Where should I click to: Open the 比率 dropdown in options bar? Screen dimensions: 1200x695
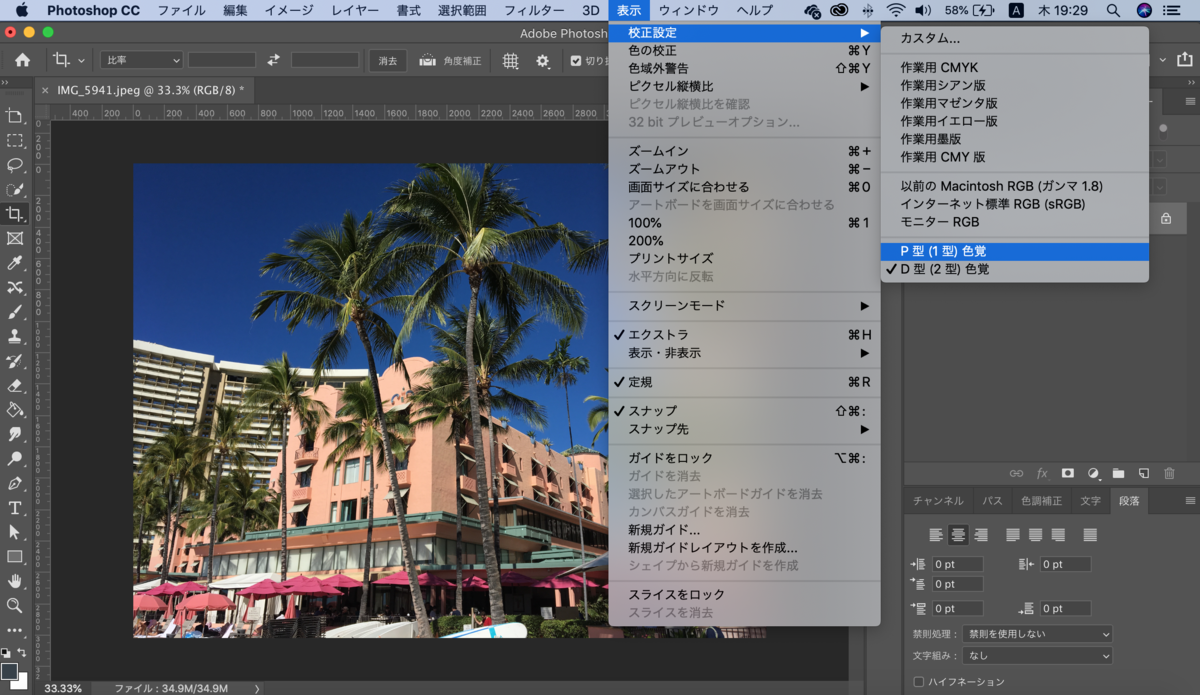pyautogui.click(x=140, y=61)
